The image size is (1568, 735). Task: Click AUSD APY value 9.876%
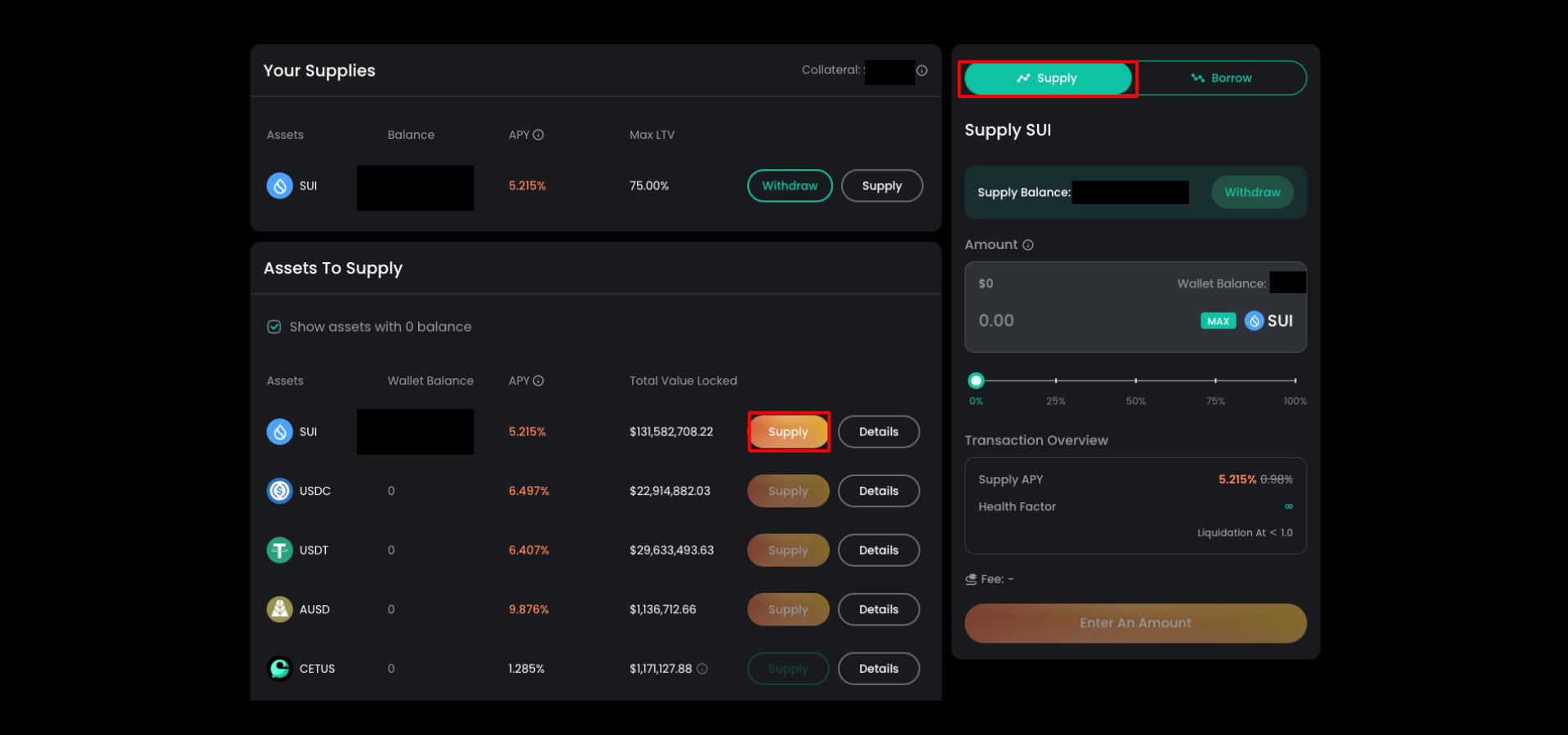click(528, 609)
